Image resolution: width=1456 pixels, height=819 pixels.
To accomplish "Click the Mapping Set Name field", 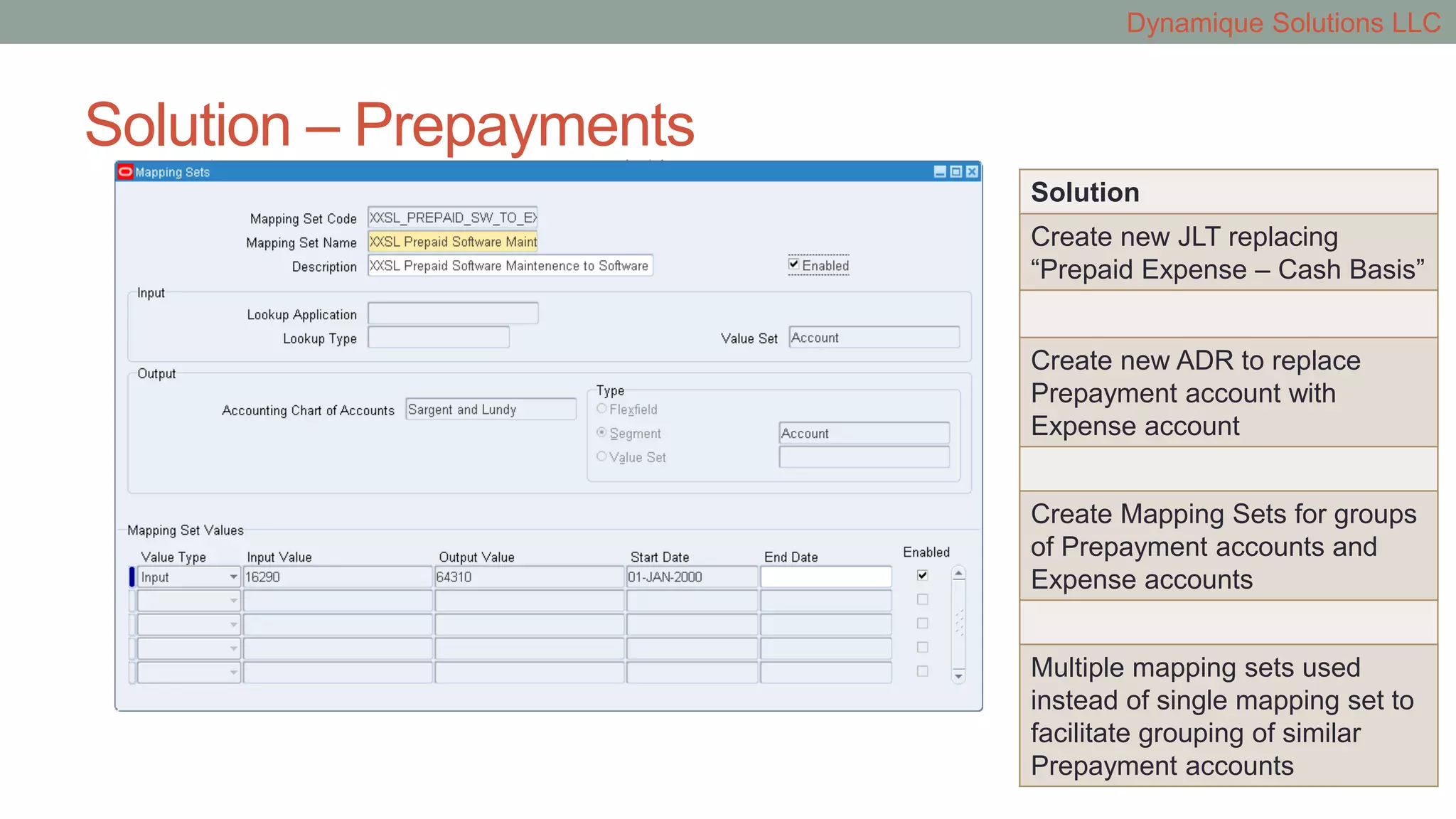I will [452, 242].
